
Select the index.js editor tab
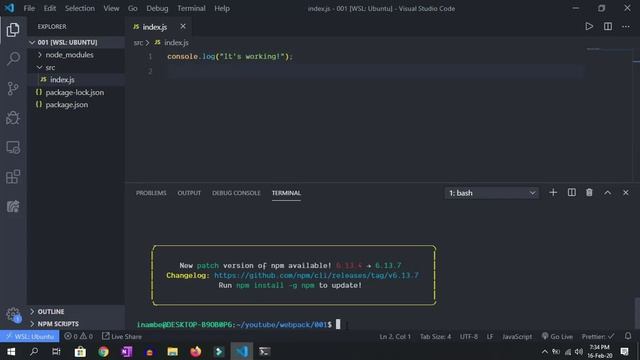pyautogui.click(x=158, y=27)
